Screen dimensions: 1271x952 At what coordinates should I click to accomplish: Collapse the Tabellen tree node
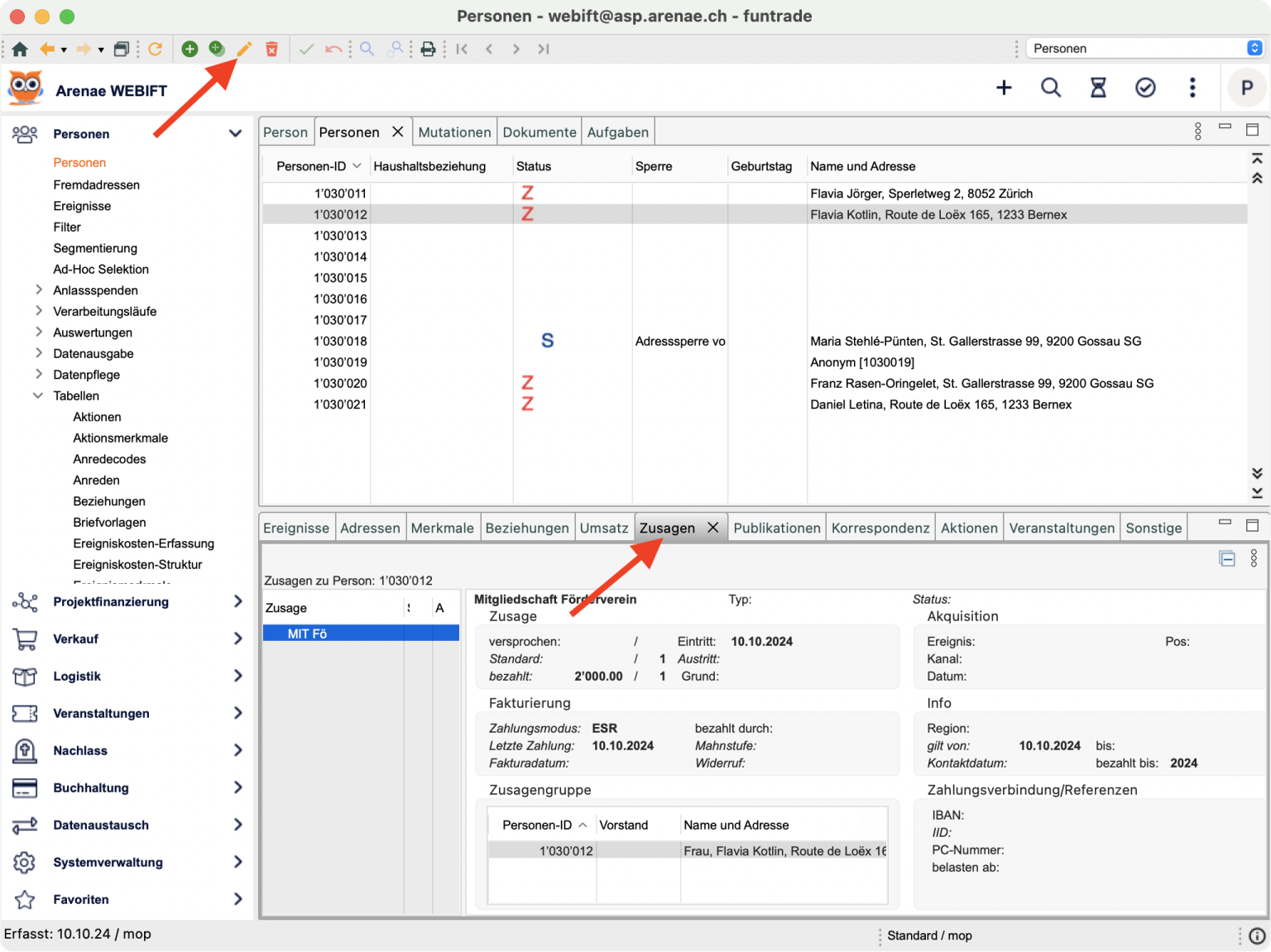[38, 395]
